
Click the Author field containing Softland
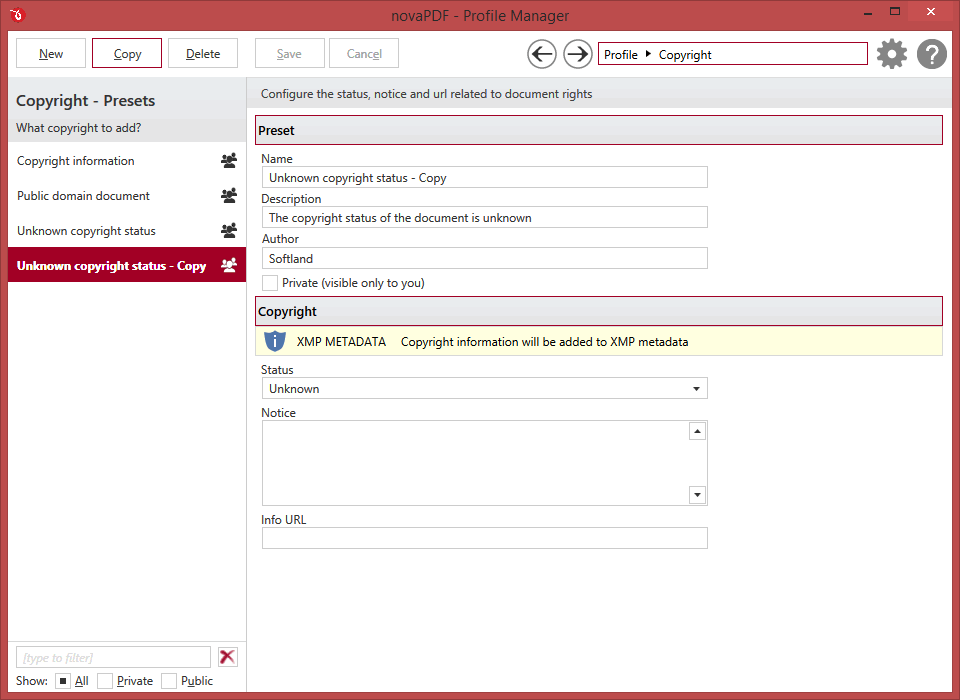coord(484,258)
